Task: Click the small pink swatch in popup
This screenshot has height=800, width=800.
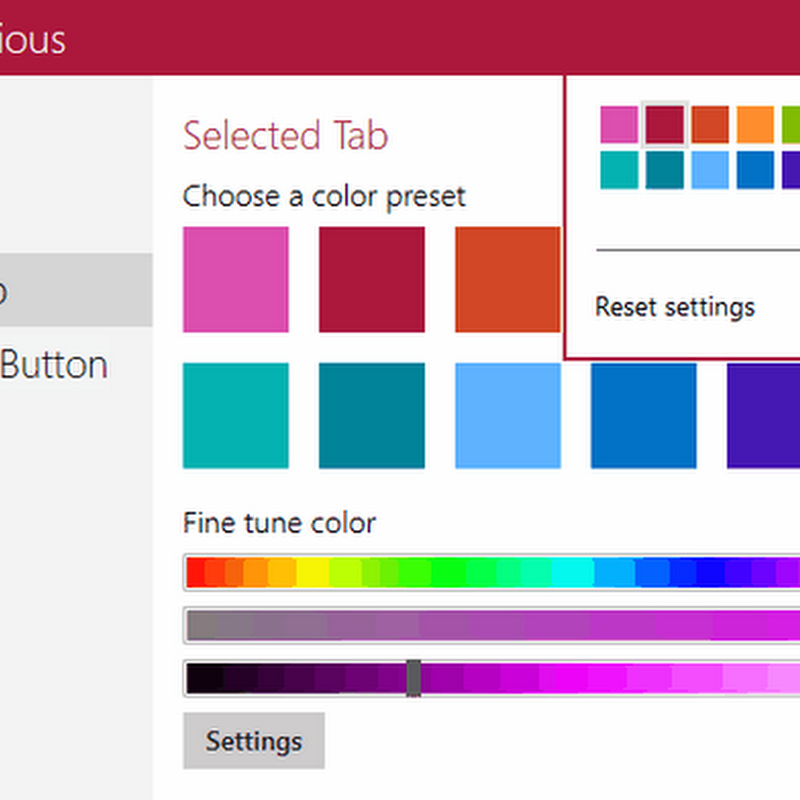Action: (x=619, y=124)
